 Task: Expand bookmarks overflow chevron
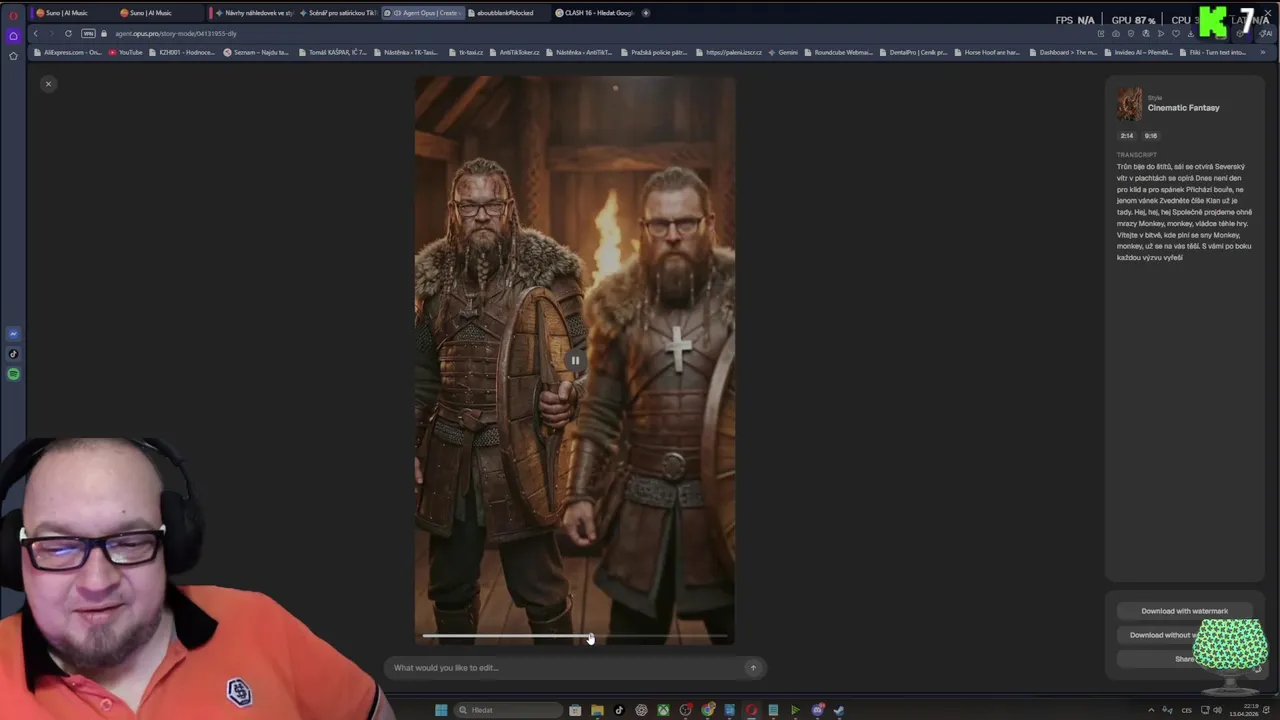point(1262,52)
